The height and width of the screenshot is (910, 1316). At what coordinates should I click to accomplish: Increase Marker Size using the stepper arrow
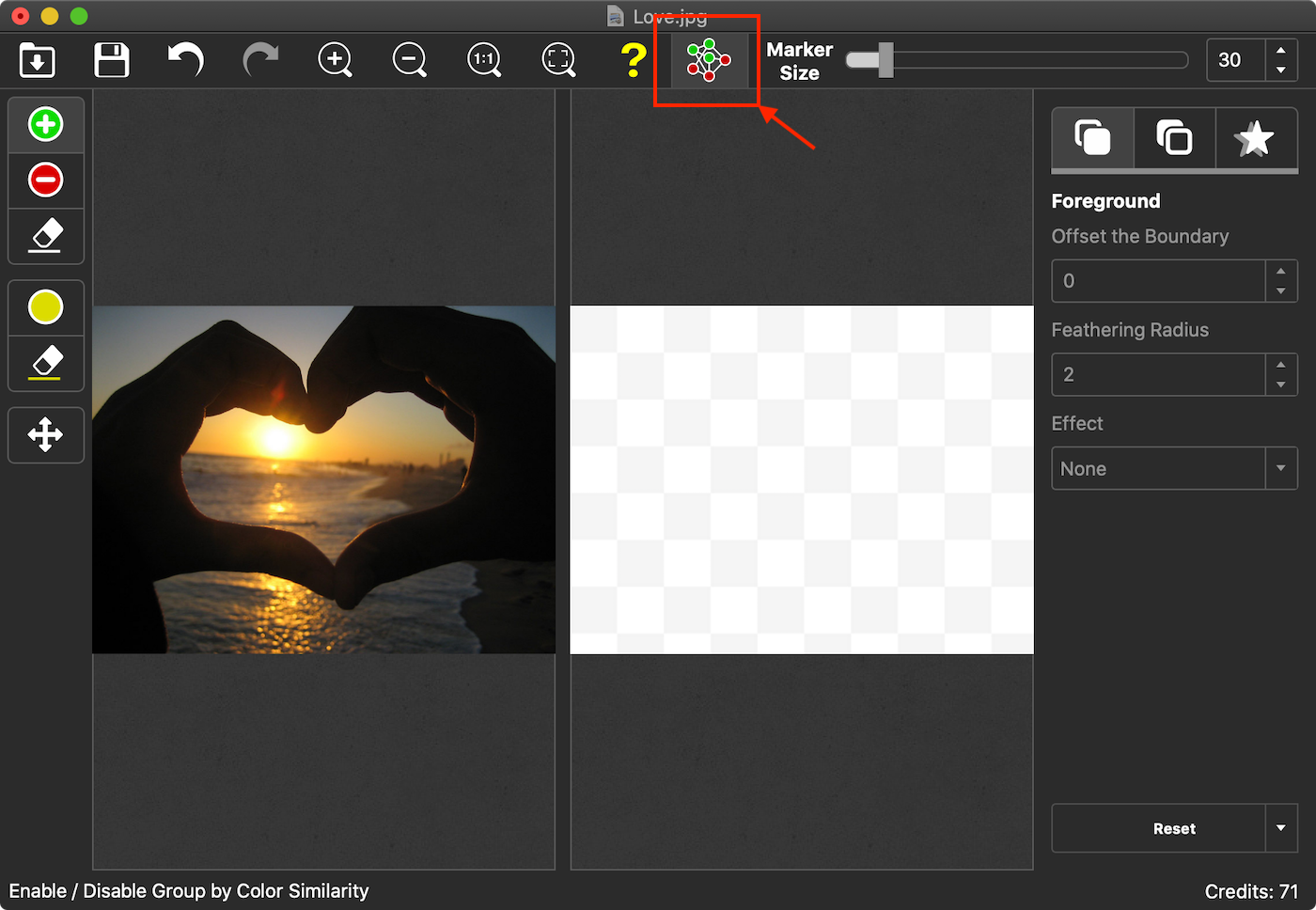click(1281, 53)
